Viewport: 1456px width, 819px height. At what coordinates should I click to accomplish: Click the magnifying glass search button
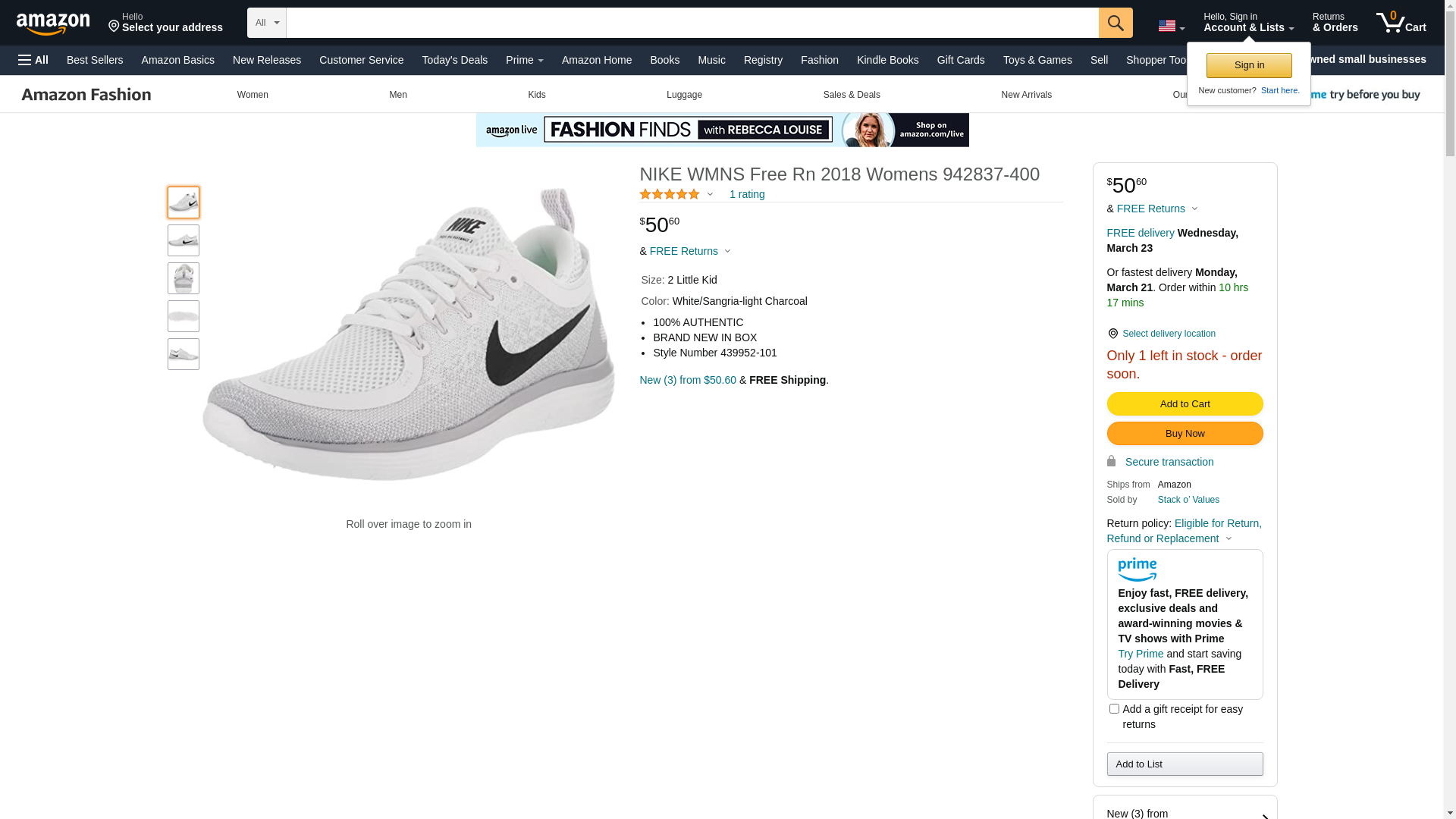1115,23
